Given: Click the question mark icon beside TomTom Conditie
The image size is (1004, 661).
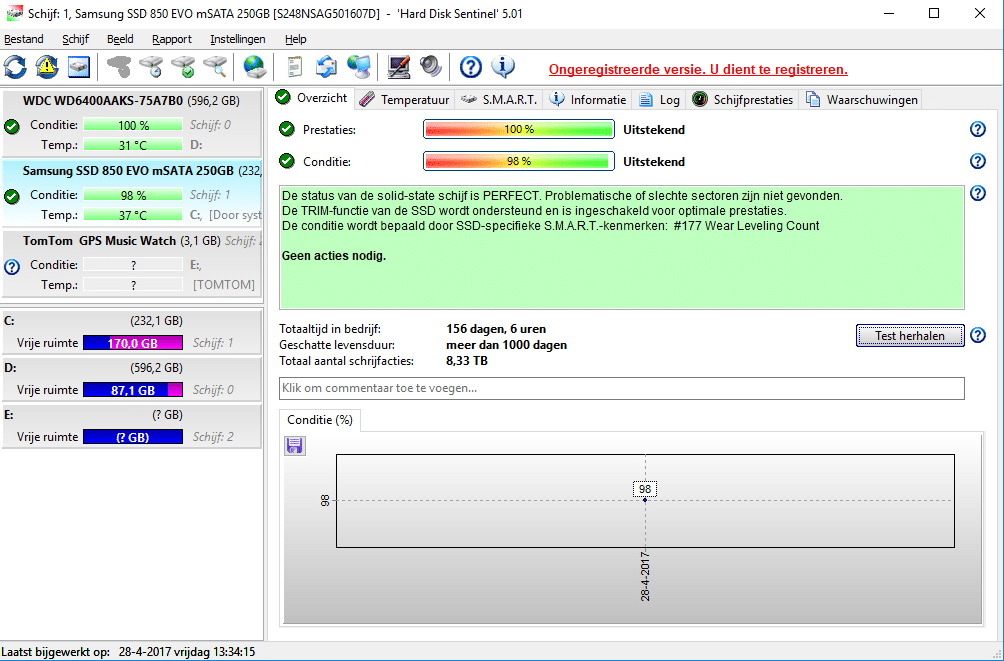Looking at the screenshot, I should [x=12, y=267].
